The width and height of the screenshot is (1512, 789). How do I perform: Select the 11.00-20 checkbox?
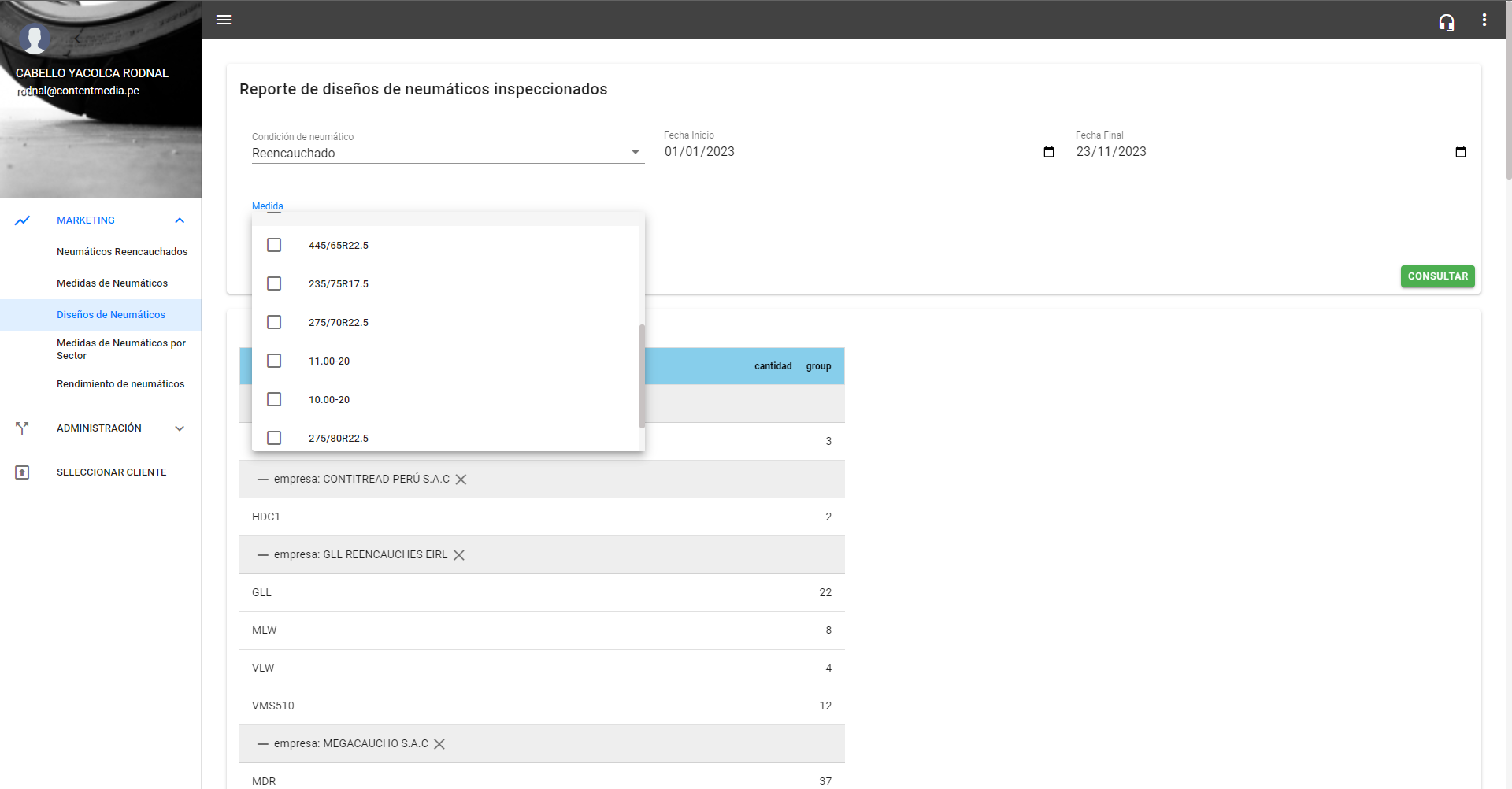[274, 361]
